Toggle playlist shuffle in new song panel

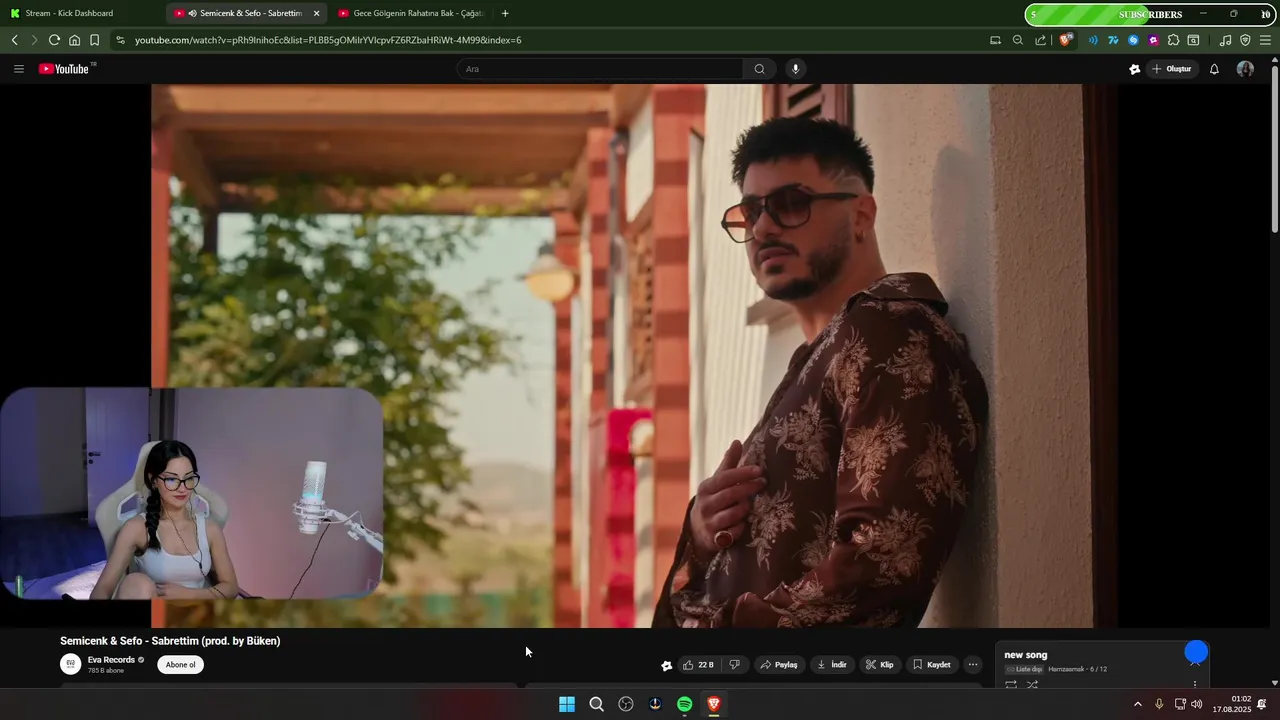tap(1032, 685)
